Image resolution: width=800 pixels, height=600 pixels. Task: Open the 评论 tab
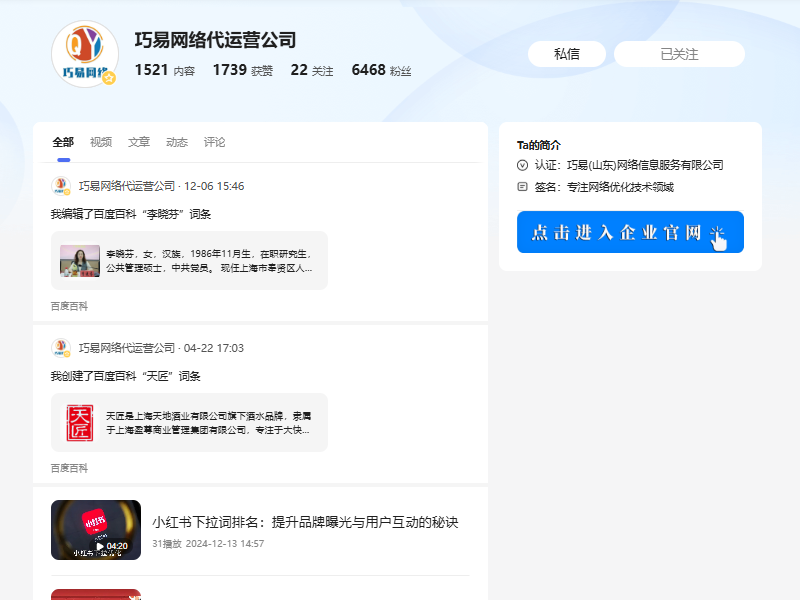214,142
